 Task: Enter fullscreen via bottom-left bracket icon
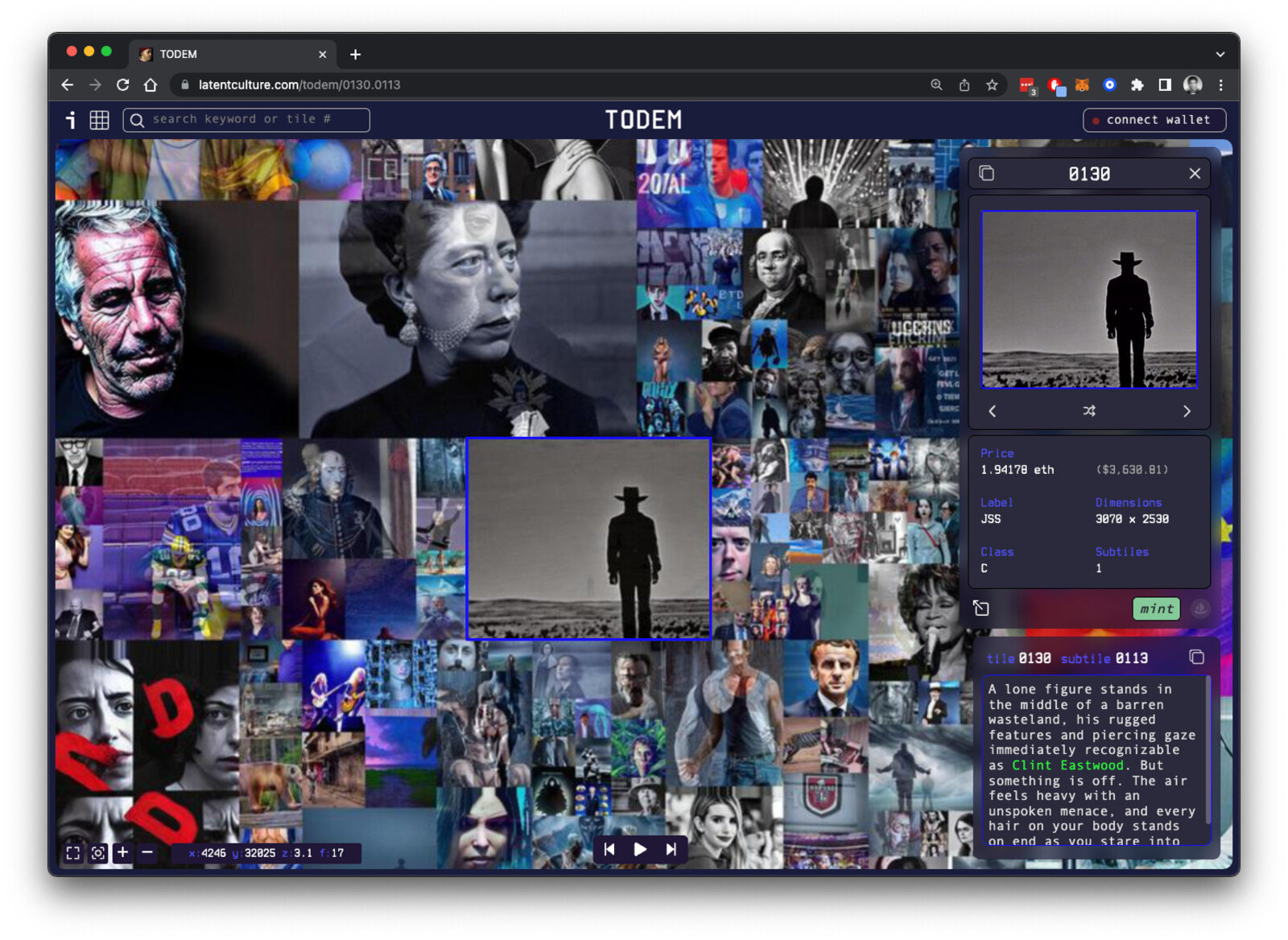click(72, 852)
